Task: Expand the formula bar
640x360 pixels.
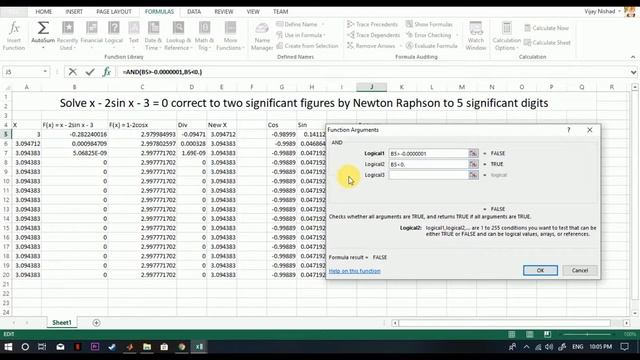Action: pos(633,72)
